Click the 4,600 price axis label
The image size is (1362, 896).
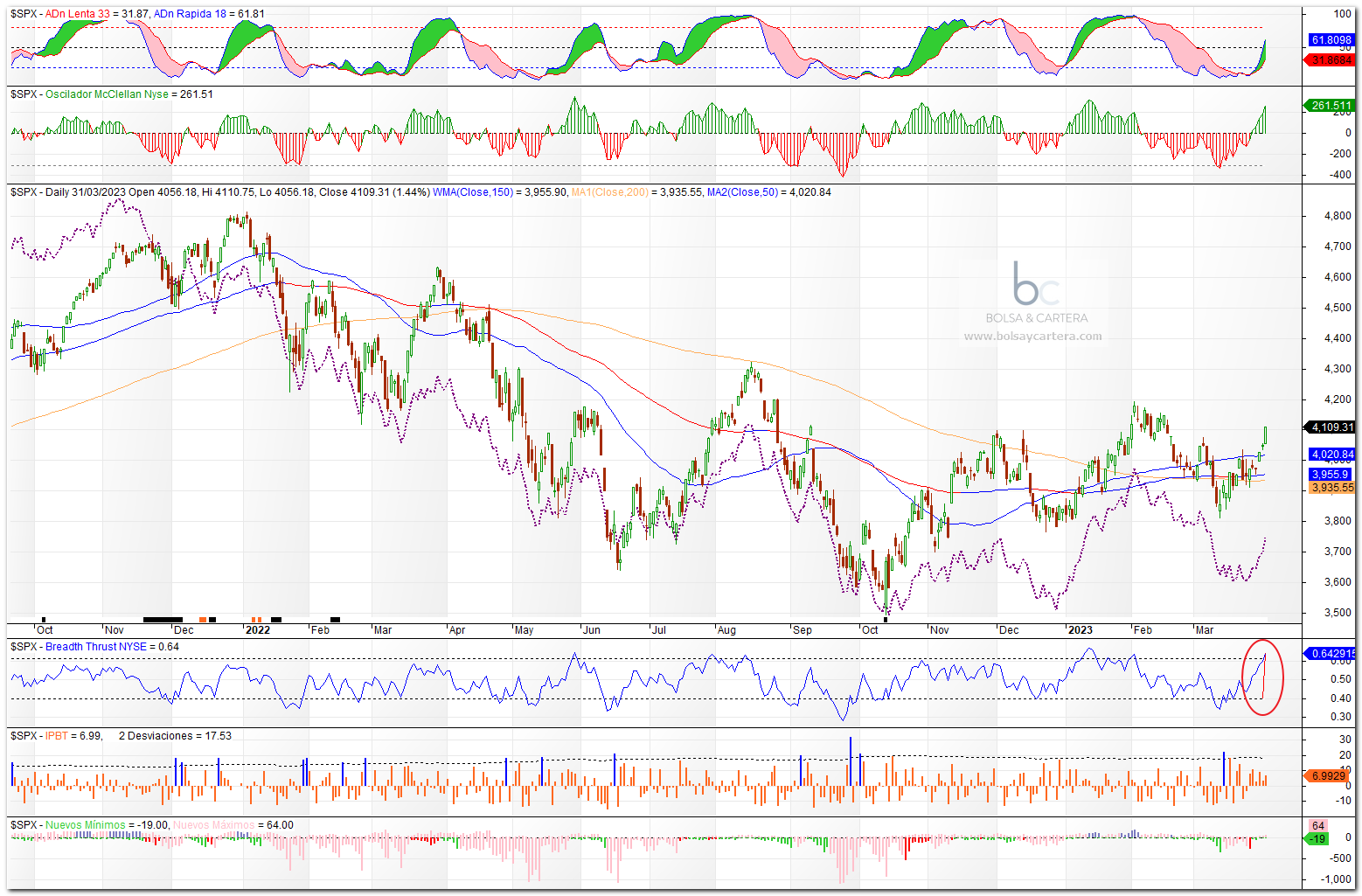1338,277
